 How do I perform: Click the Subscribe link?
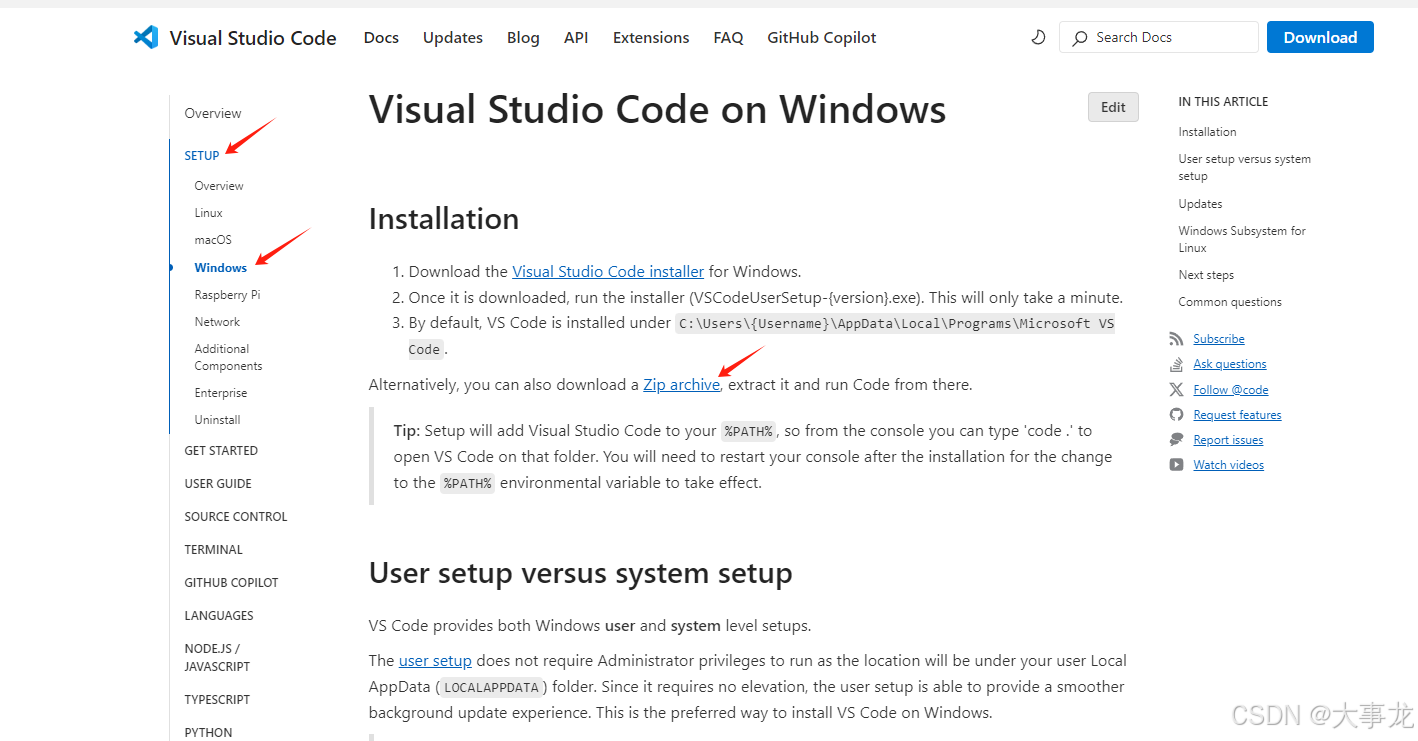(1219, 339)
